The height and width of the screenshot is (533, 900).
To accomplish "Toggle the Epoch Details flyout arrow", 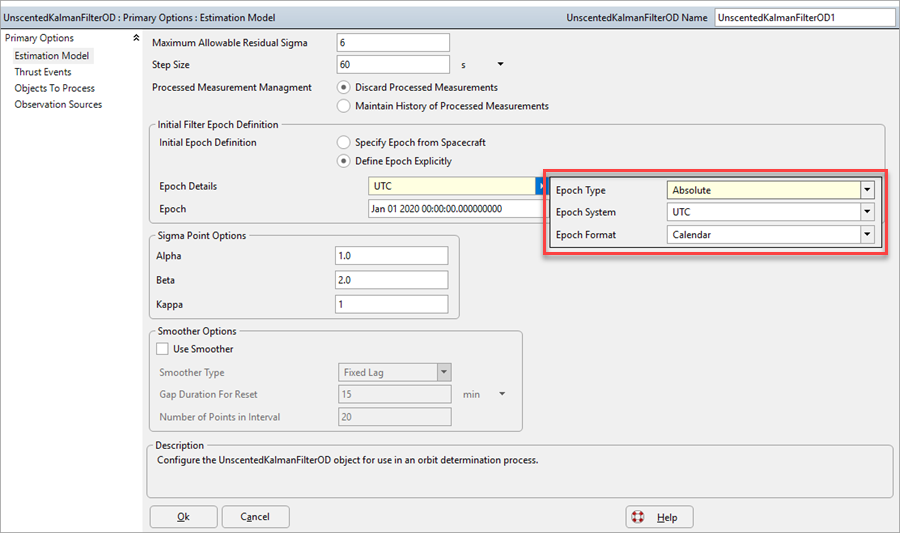I will pos(541,186).
